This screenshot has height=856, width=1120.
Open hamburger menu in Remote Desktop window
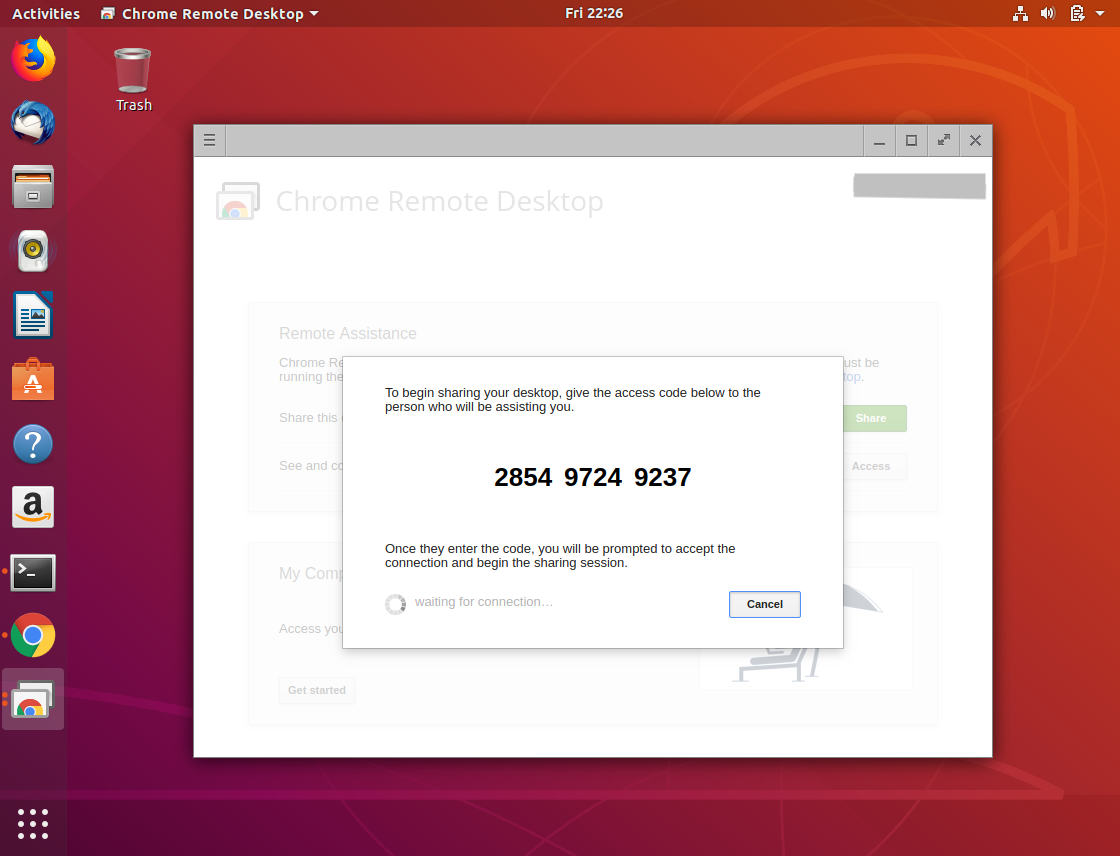click(209, 140)
